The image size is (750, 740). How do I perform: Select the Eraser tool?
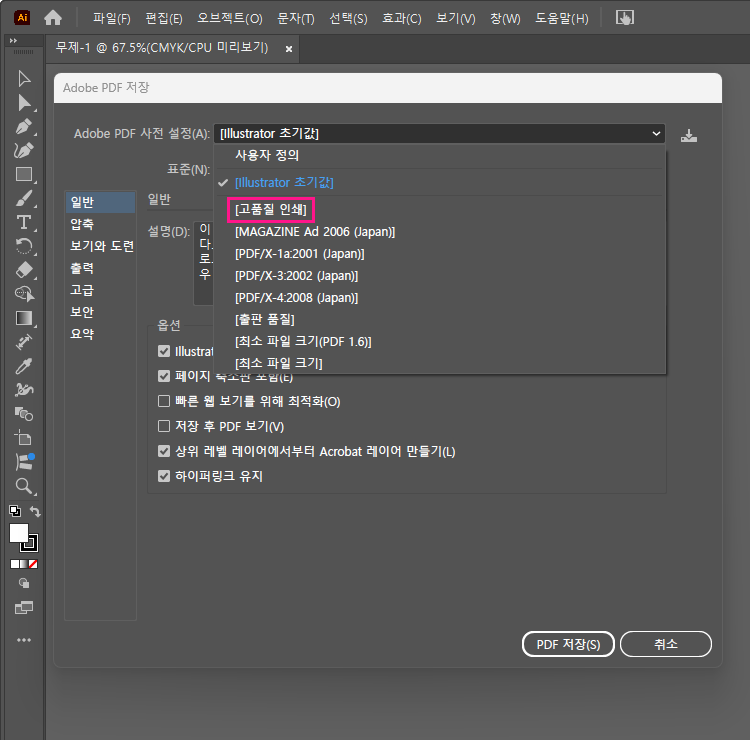click(x=24, y=270)
